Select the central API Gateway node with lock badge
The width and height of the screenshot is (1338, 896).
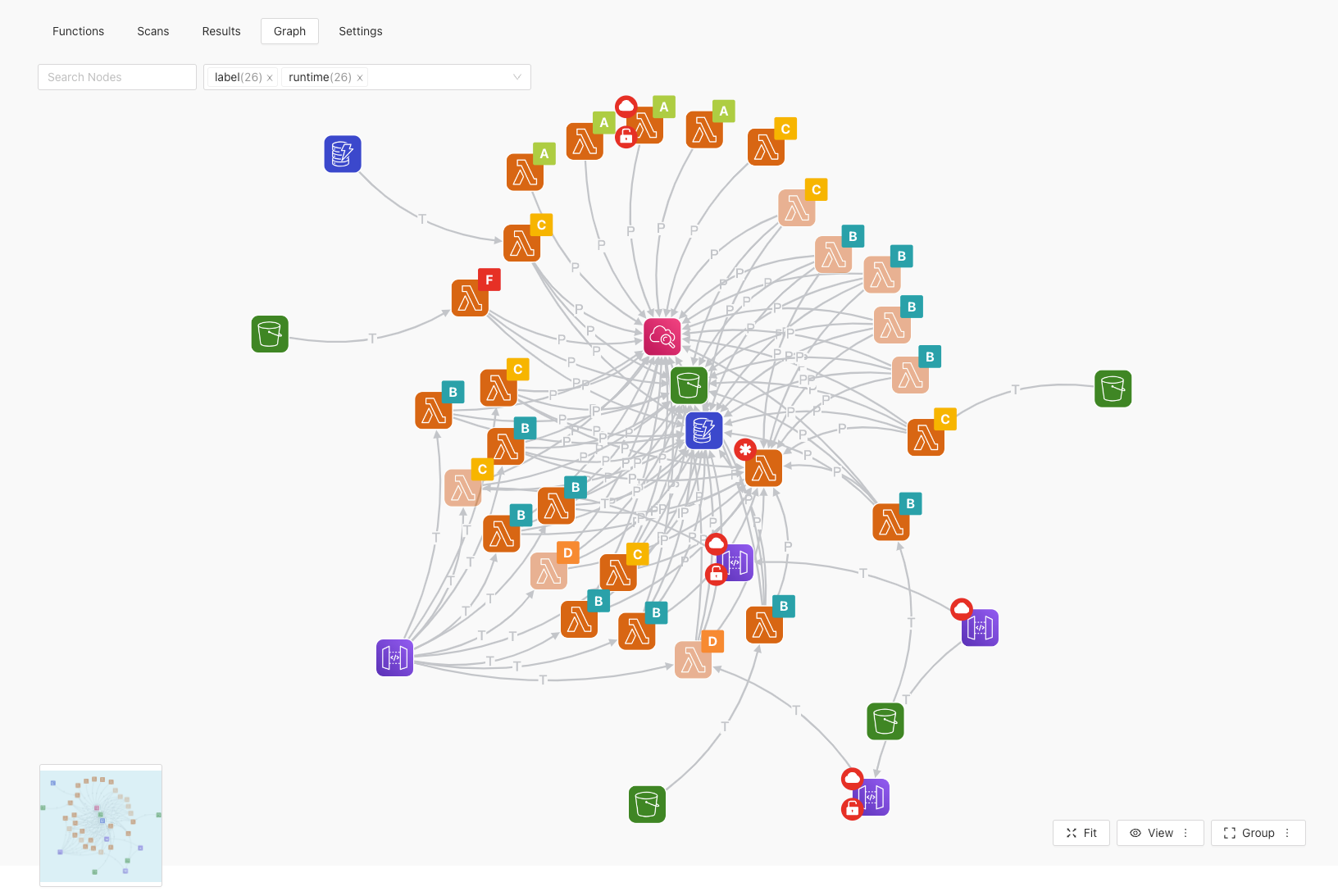pyautogui.click(x=735, y=562)
